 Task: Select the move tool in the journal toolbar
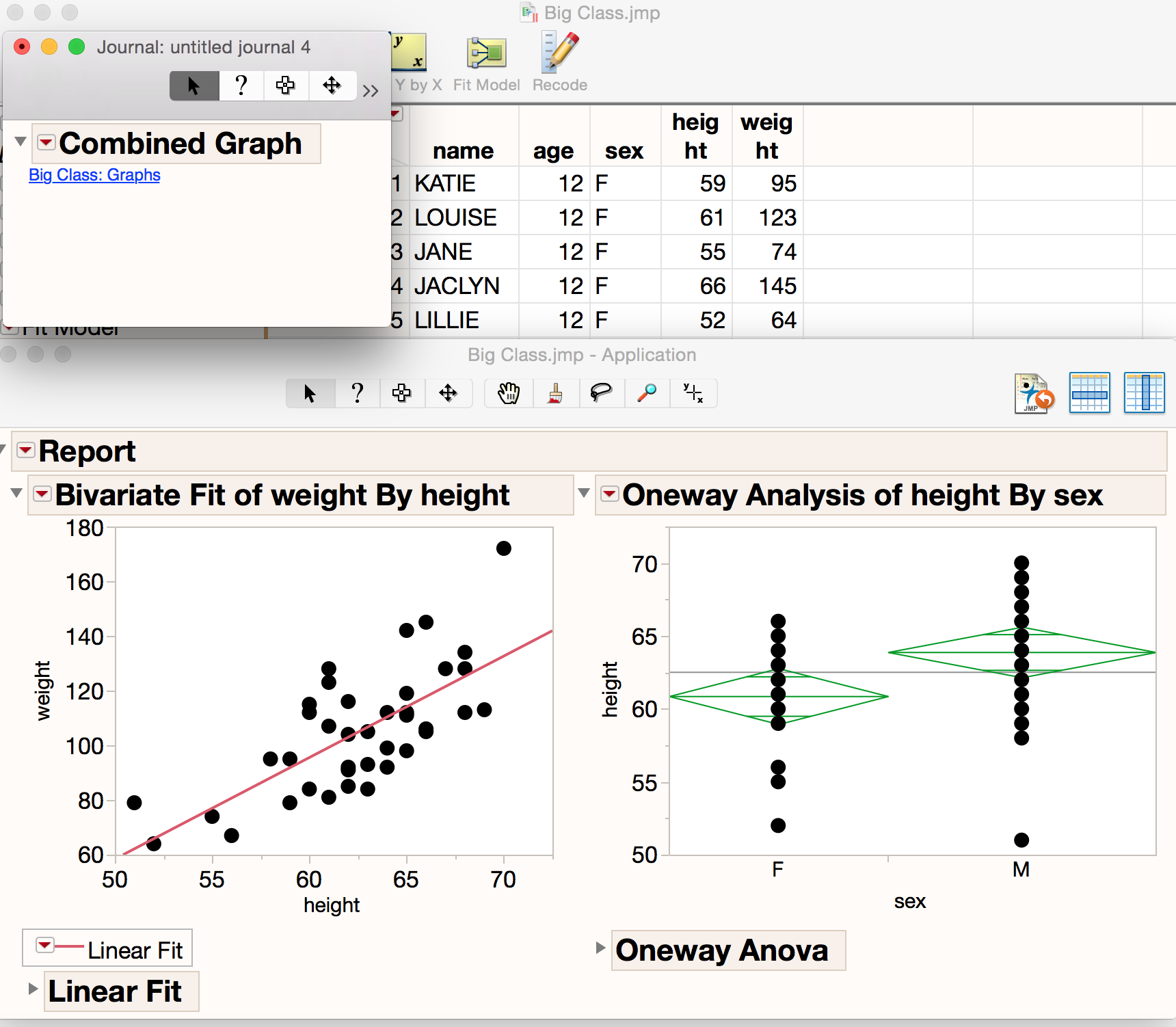point(332,85)
